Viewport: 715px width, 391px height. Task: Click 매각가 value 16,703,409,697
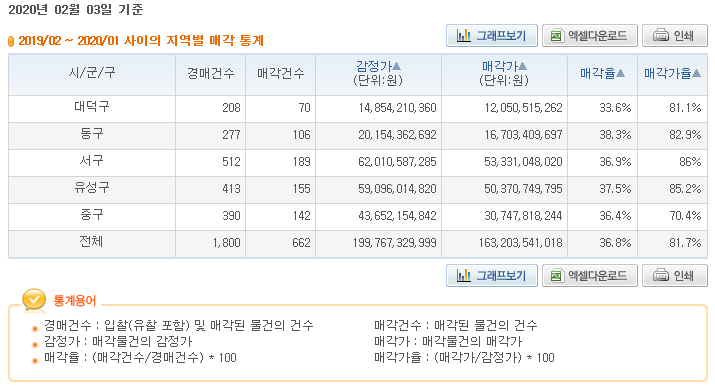(523, 135)
